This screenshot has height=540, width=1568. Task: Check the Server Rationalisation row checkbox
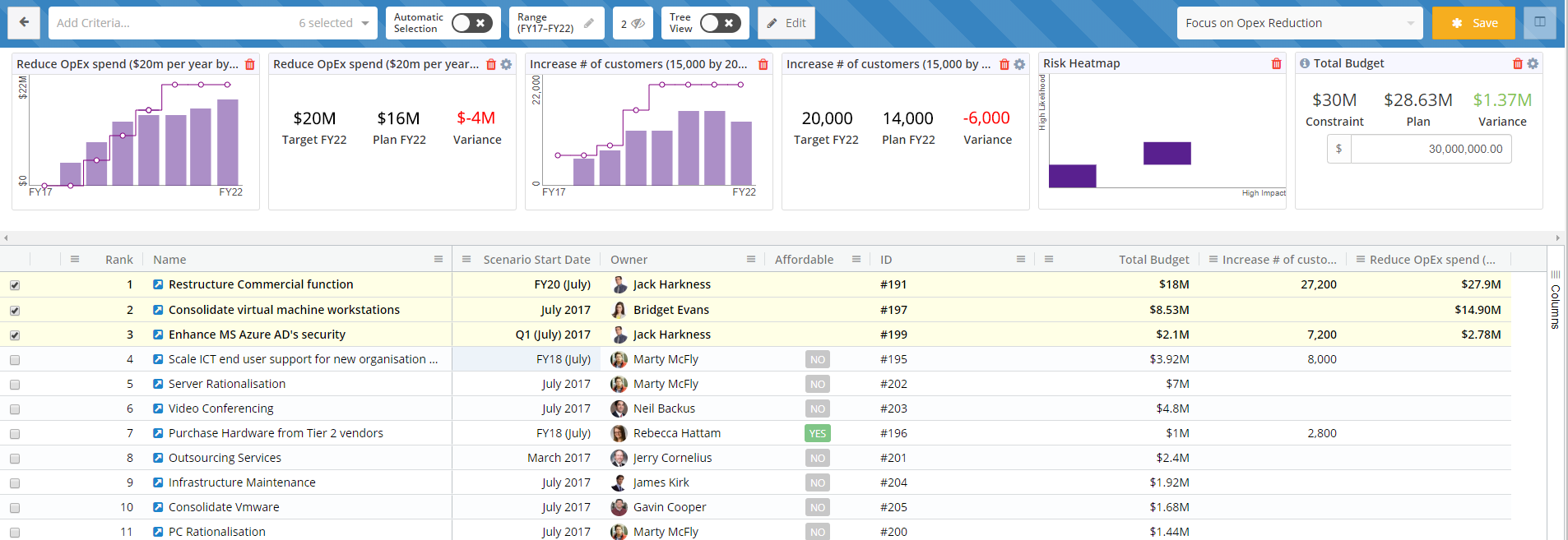[x=15, y=385]
